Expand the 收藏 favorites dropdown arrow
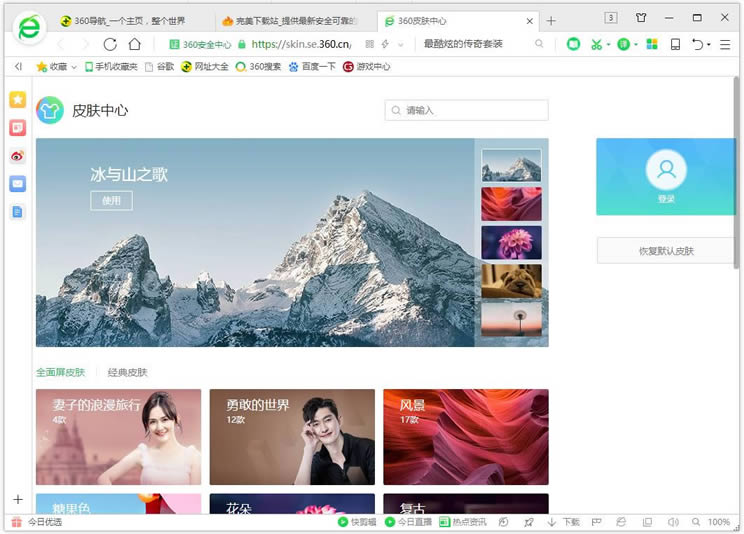Image resolution: width=744 pixels, height=534 pixels. point(74,67)
